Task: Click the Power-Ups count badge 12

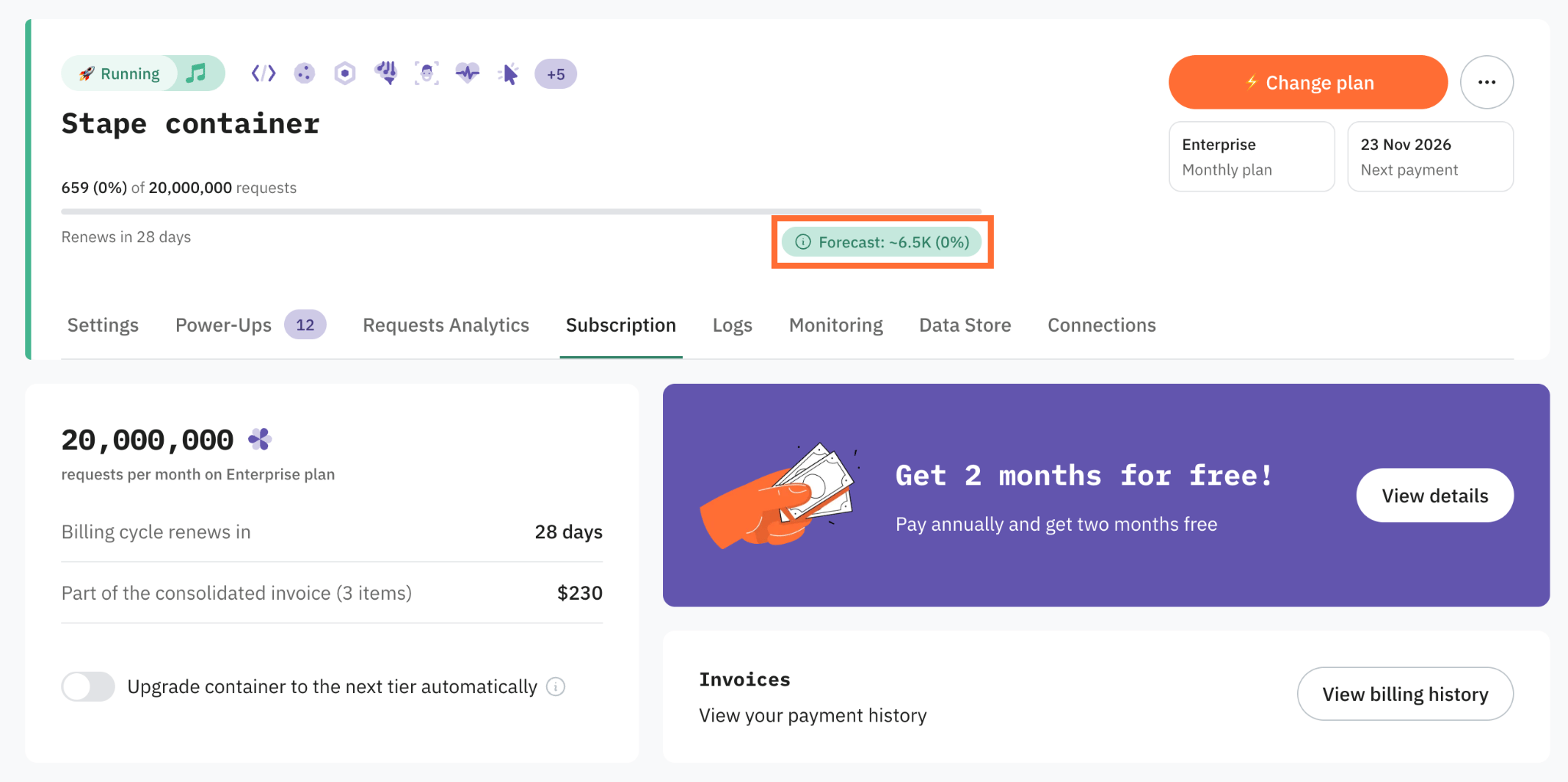Action: tap(305, 325)
